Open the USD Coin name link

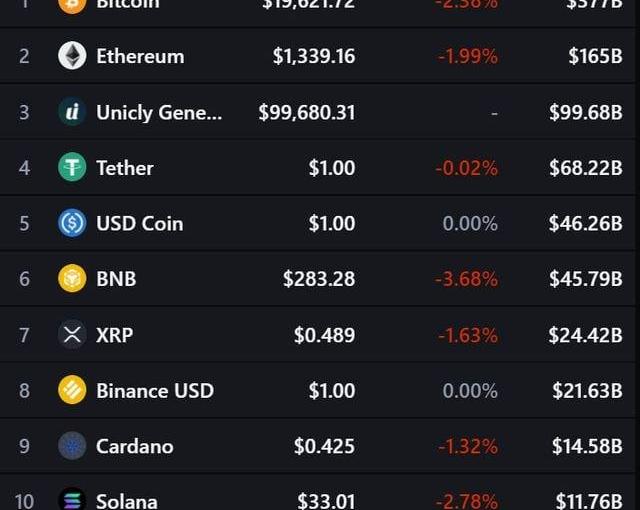tap(140, 224)
